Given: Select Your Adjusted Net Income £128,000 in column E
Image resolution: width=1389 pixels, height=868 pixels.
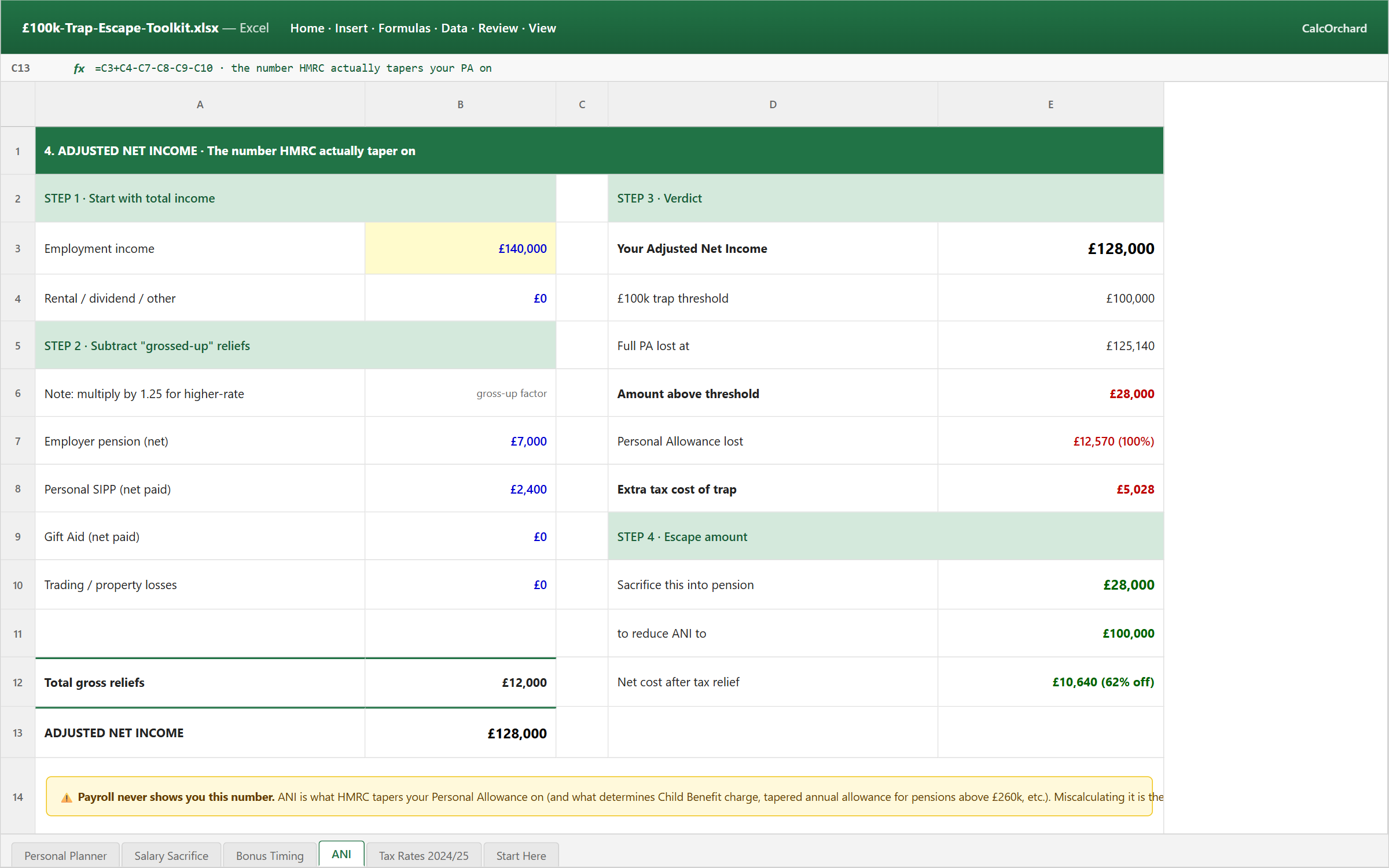Looking at the screenshot, I should (1050, 248).
